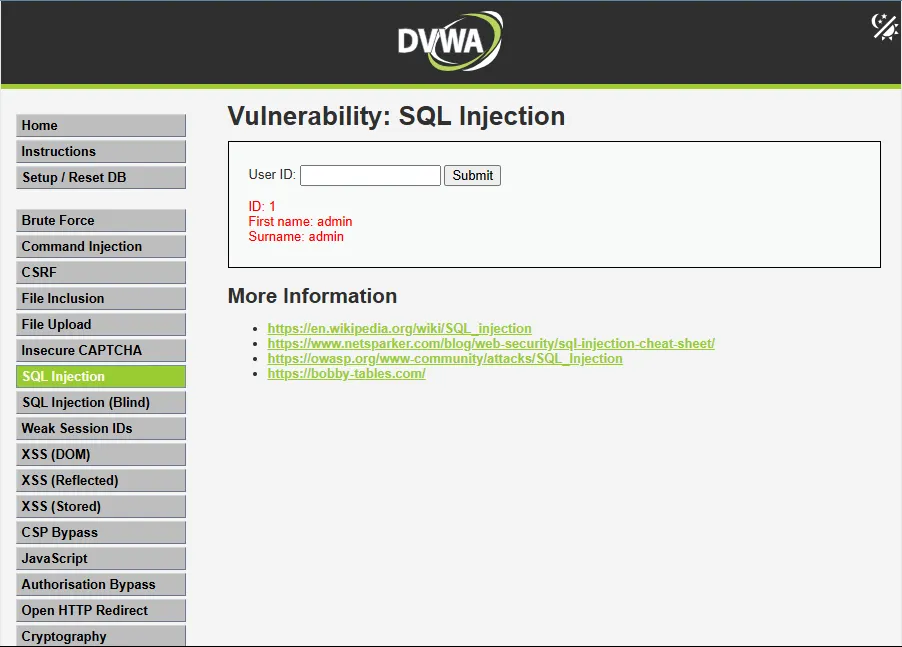Open the Wikipedia SQL injection link
The width and height of the screenshot is (902, 647).
[x=398, y=328]
